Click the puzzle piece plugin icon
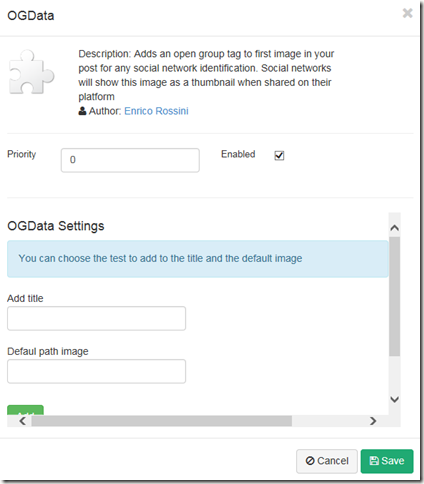424x484 pixels. click(31, 72)
